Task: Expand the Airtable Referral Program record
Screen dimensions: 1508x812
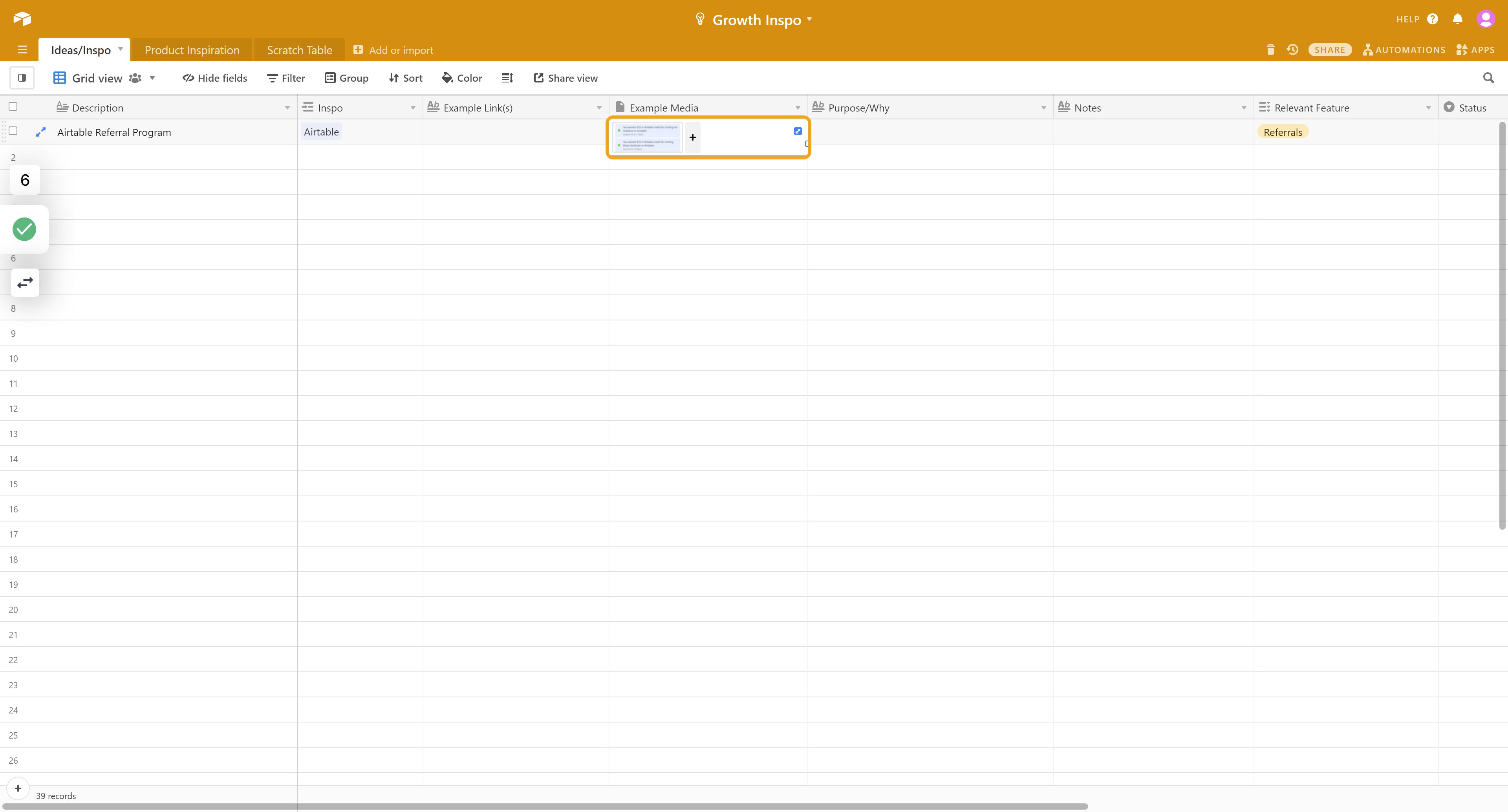Action: (x=40, y=132)
